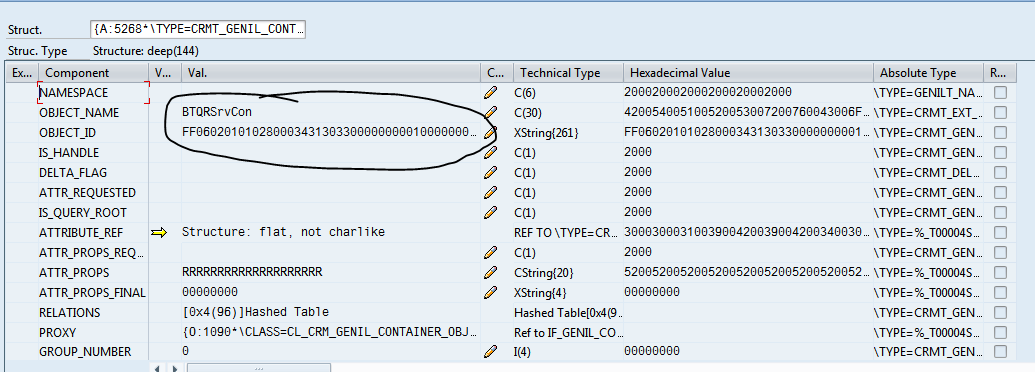The width and height of the screenshot is (1035, 372).
Task: Click the CString{20} technical type cell
Action: click(x=568, y=272)
